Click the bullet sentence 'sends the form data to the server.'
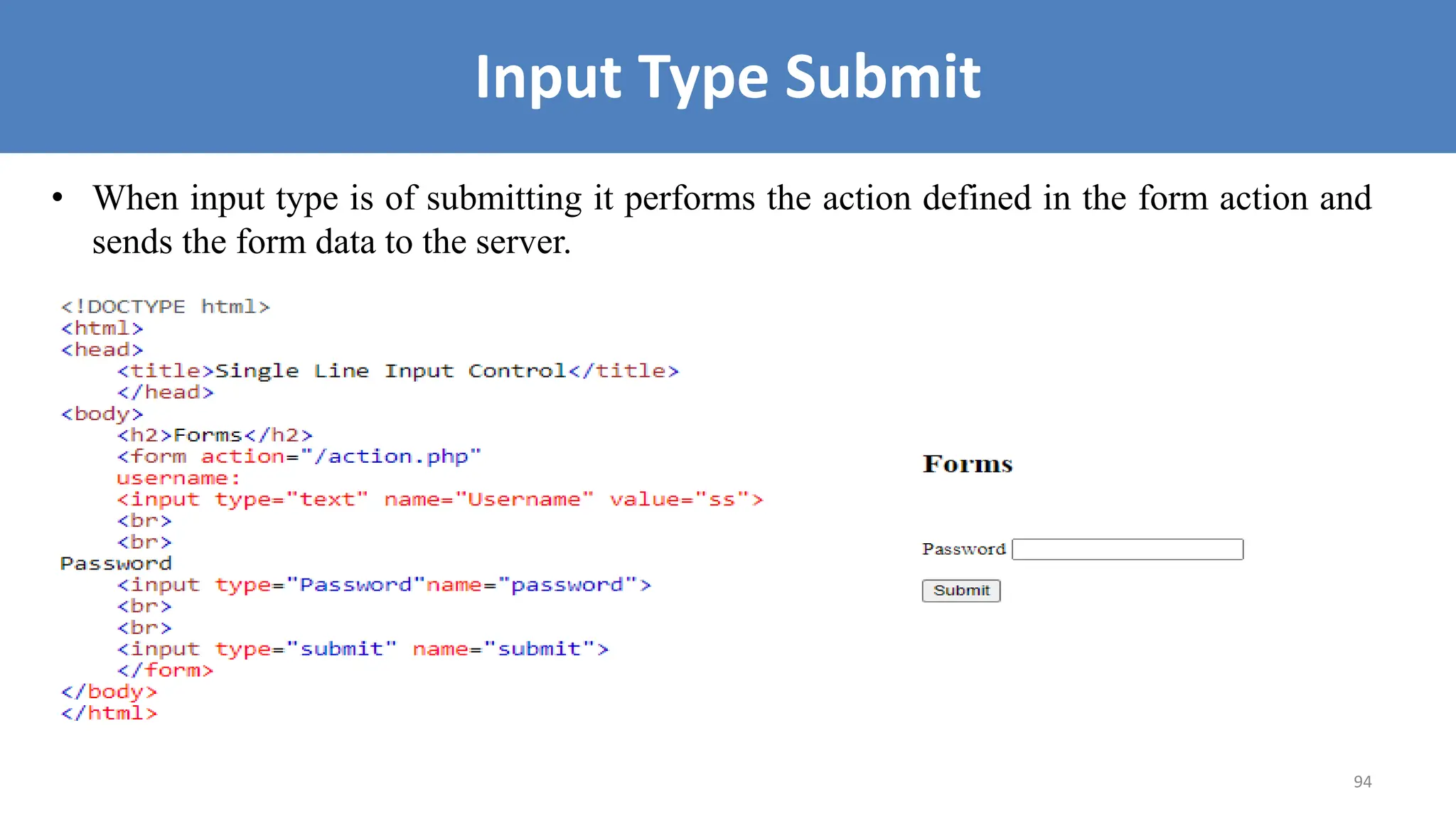This screenshot has height=819, width=1456. coord(332,242)
